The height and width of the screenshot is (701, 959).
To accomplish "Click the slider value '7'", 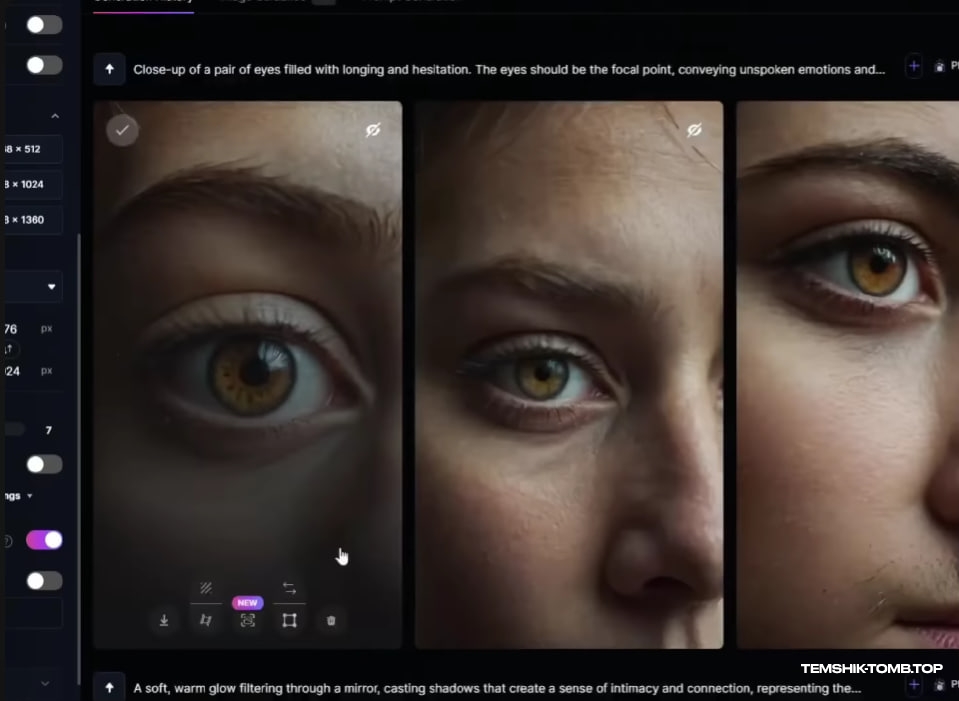I will pyautogui.click(x=48, y=430).
